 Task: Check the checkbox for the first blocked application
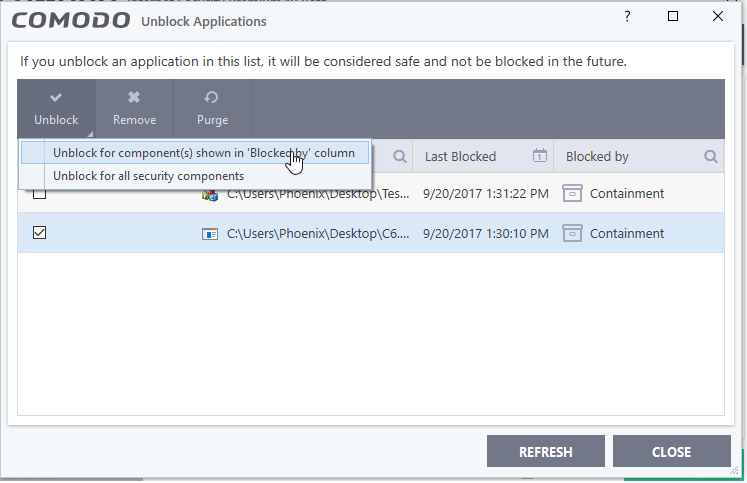pyautogui.click(x=40, y=193)
